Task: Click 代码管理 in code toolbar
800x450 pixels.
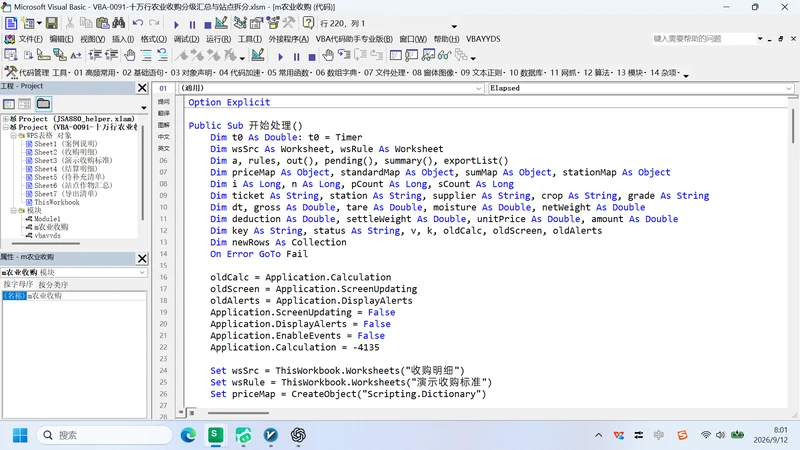Action: coord(35,73)
